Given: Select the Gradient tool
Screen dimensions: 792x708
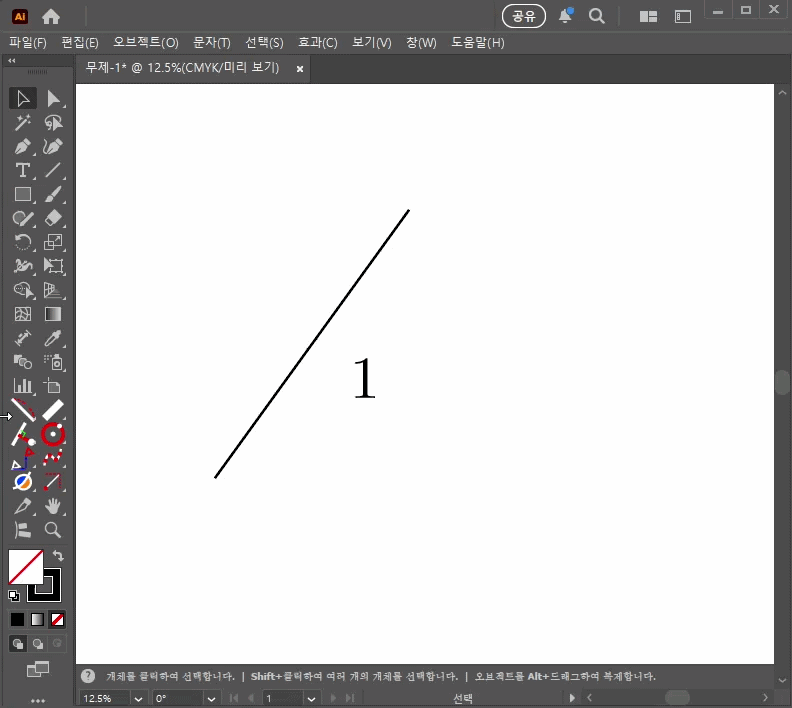Looking at the screenshot, I should pyautogui.click(x=53, y=314).
